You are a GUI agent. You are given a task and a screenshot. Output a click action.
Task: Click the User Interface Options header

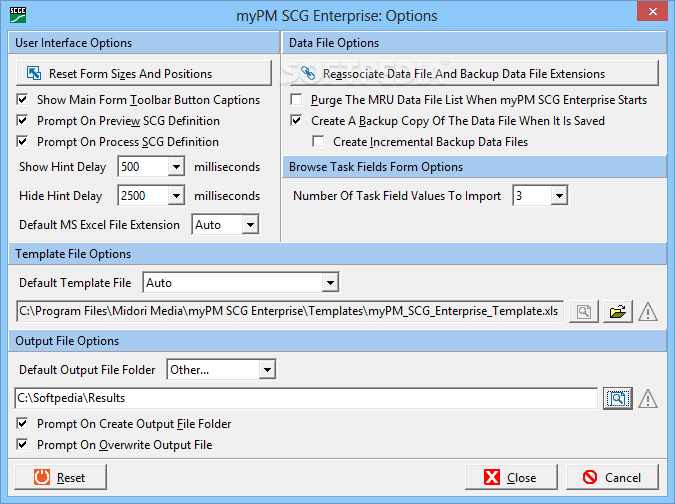[x=144, y=43]
